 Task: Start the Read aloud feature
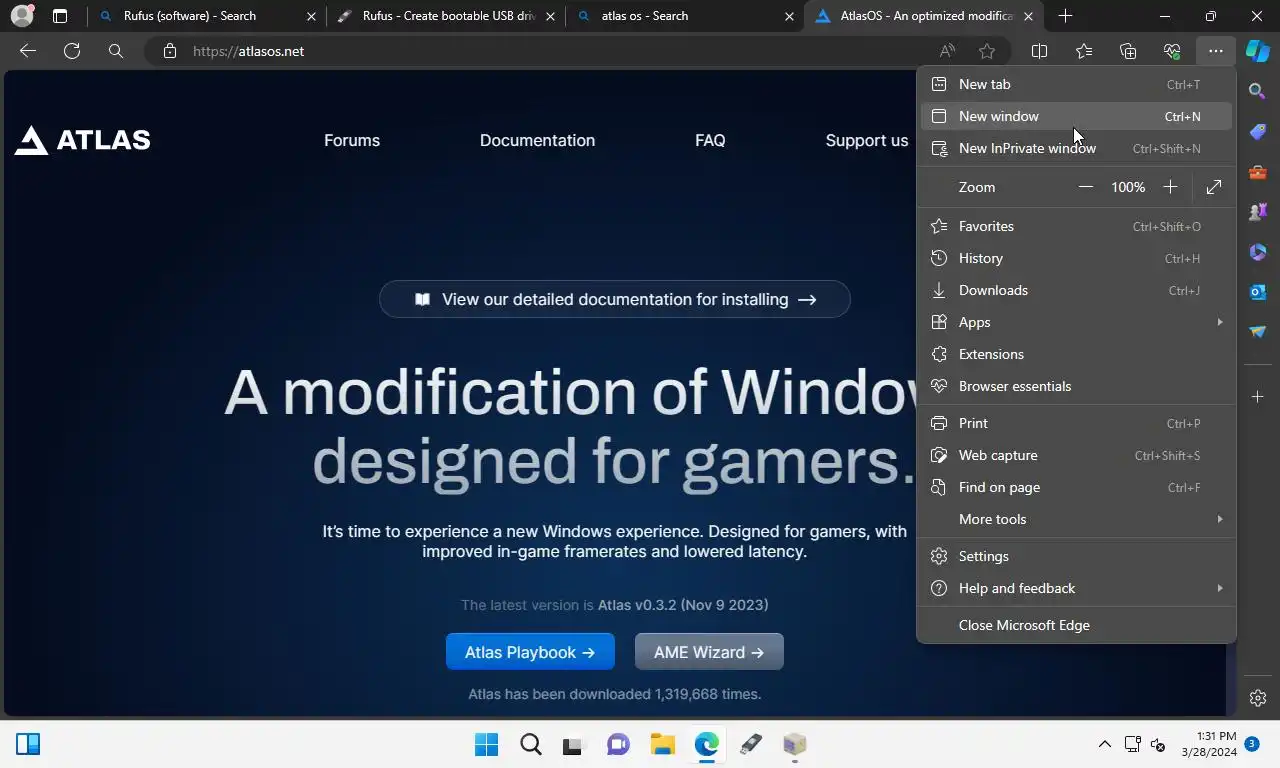click(947, 51)
